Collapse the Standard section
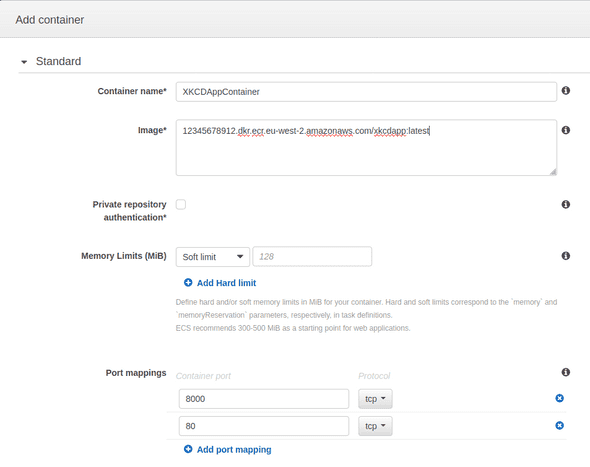The height and width of the screenshot is (467, 590). click(24, 62)
